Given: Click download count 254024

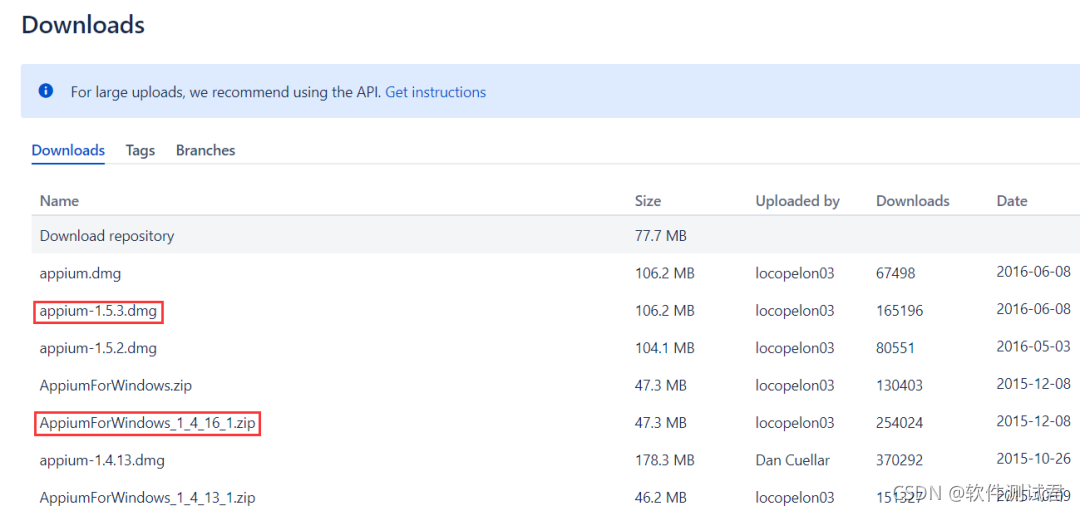Looking at the screenshot, I should (900, 423).
